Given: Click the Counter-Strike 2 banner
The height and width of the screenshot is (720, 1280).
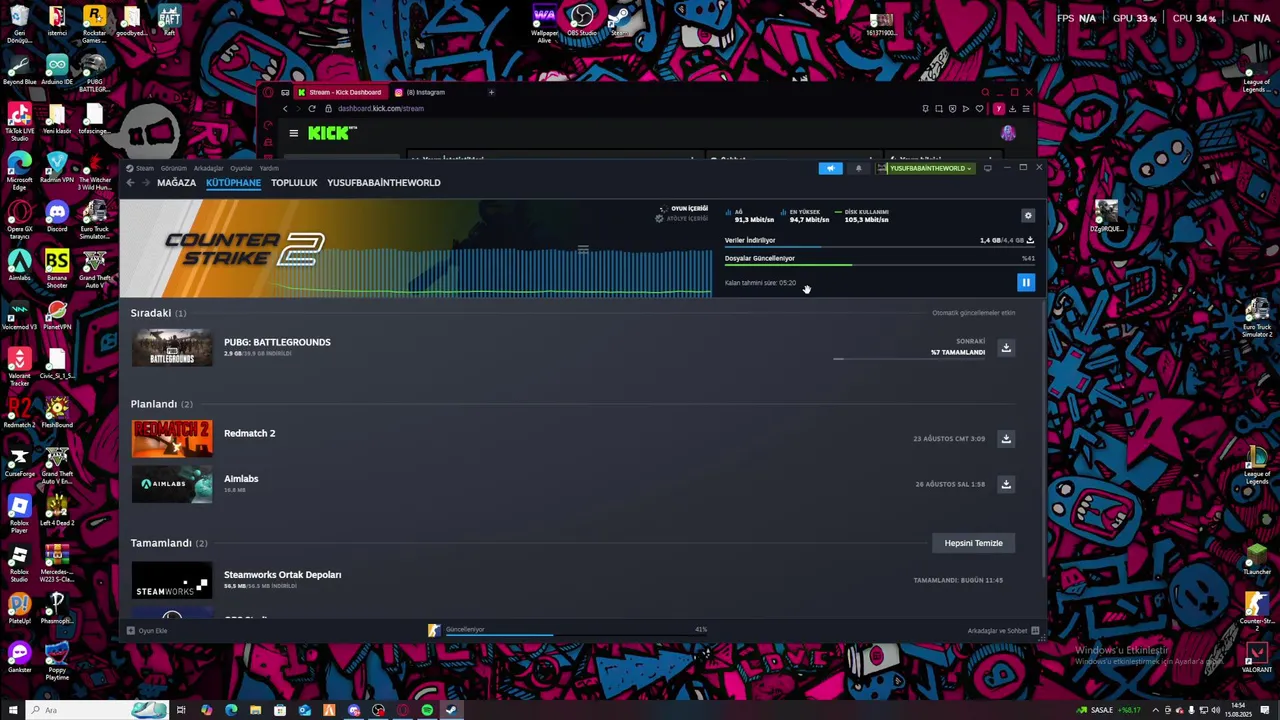Looking at the screenshot, I should tap(416, 249).
